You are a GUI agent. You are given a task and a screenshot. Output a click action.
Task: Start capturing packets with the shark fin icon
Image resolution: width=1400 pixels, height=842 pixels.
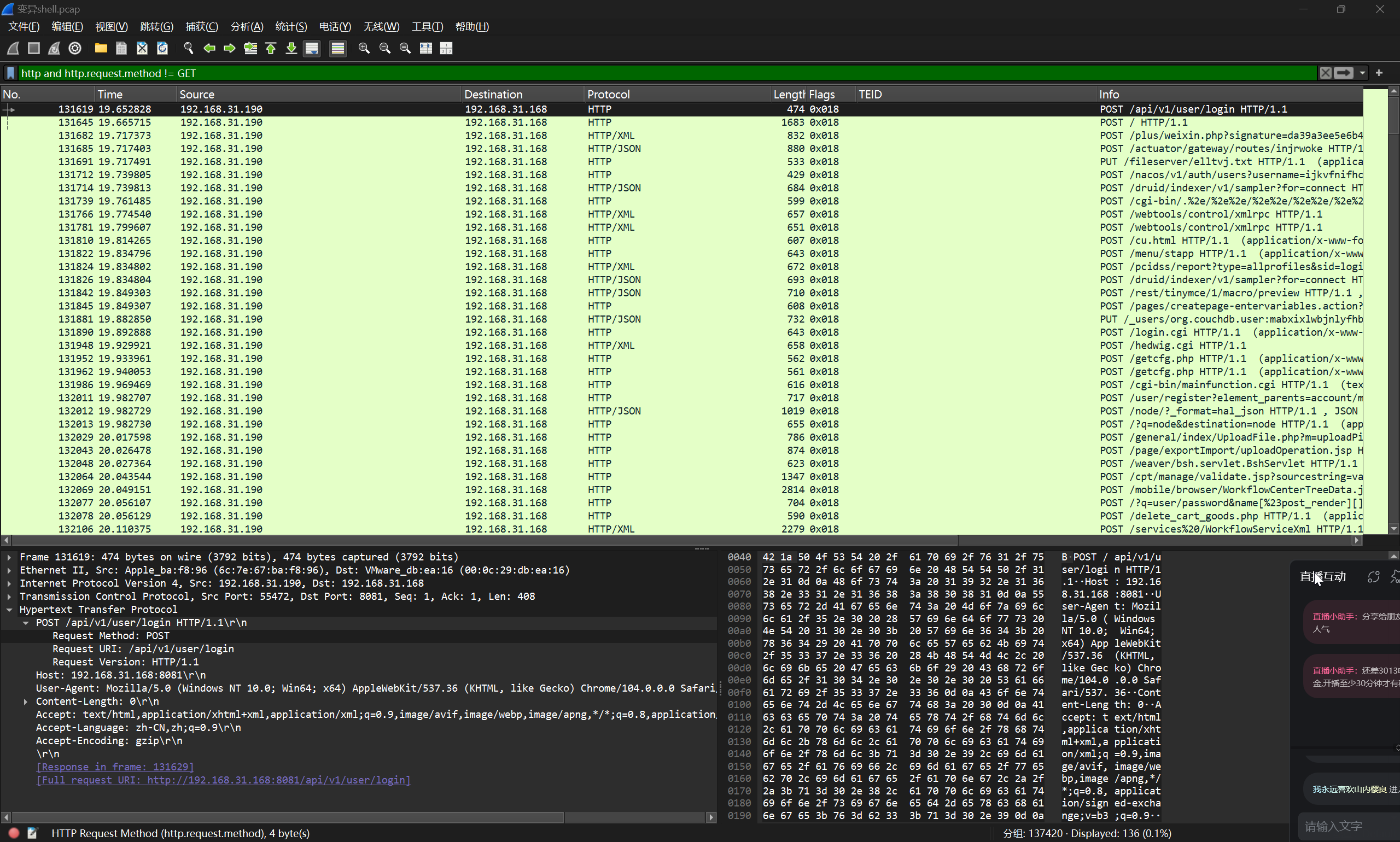tap(14, 48)
